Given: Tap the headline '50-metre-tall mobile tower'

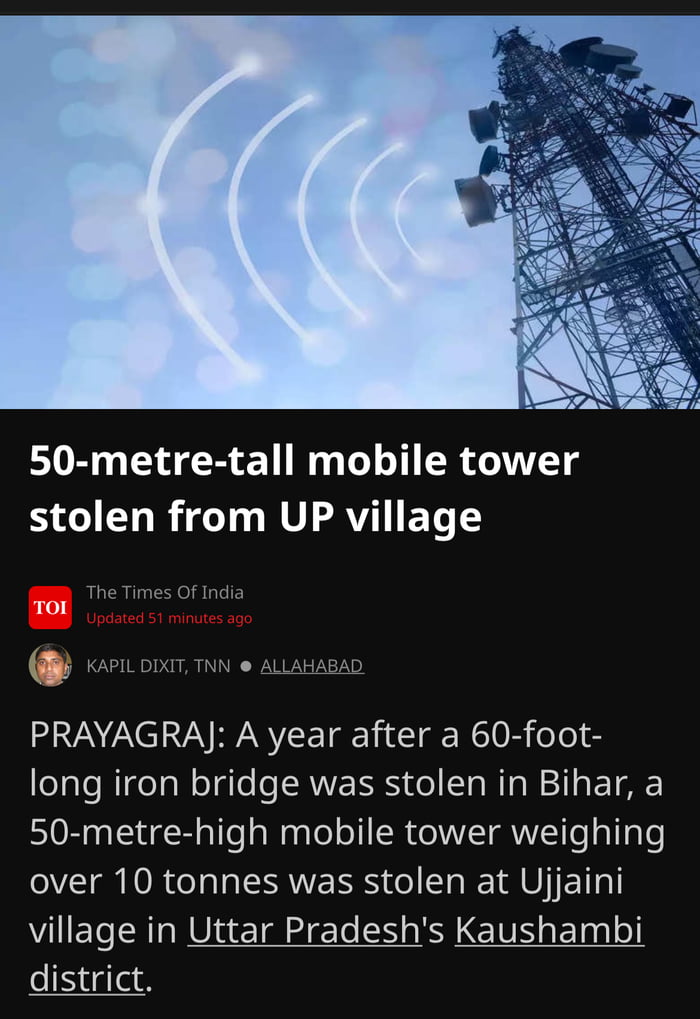Looking at the screenshot, I should (x=304, y=461).
